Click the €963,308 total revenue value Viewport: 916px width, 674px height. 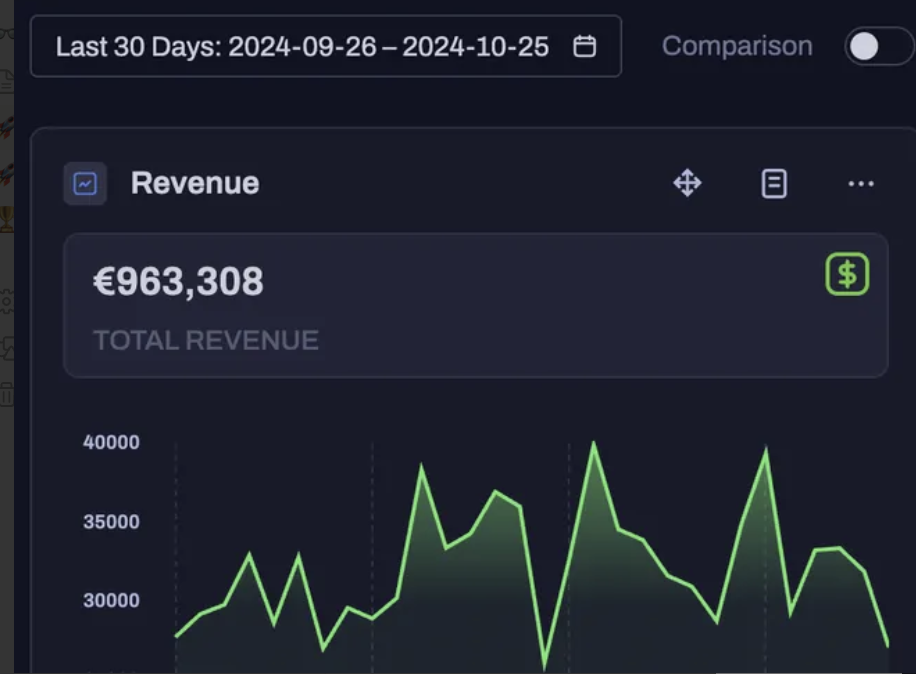pos(178,282)
